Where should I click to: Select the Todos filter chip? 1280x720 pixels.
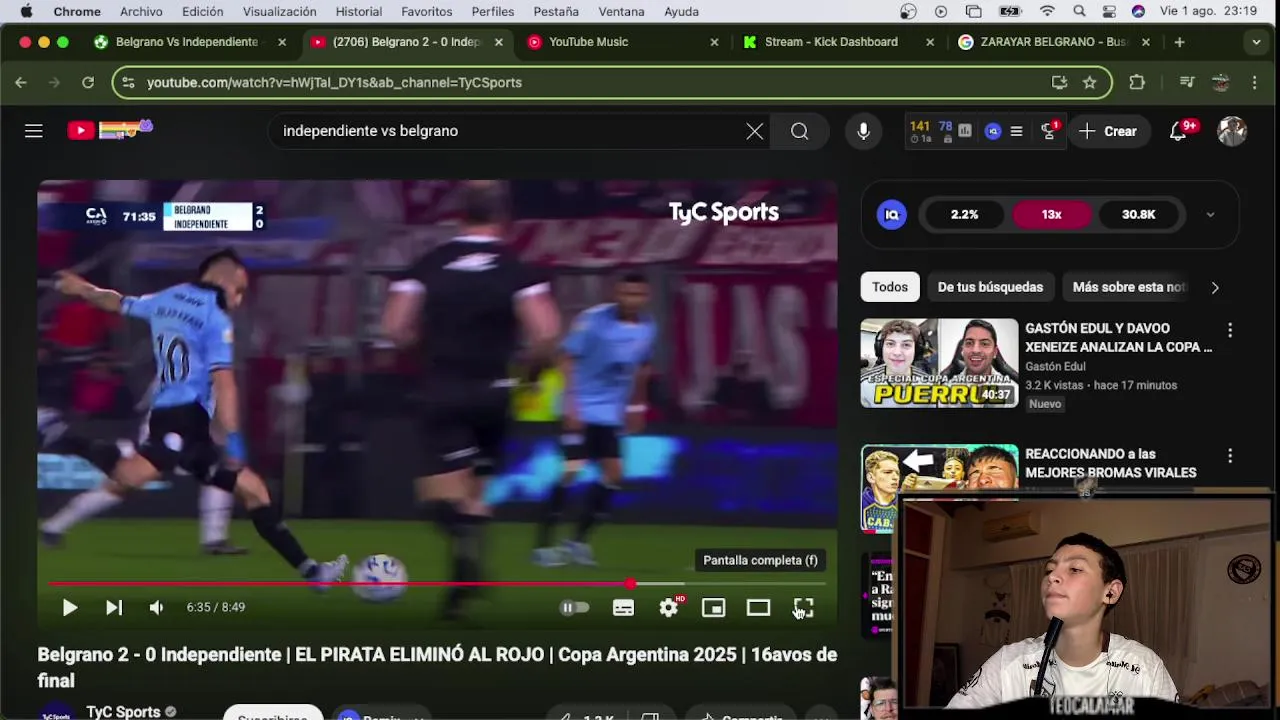(x=890, y=287)
